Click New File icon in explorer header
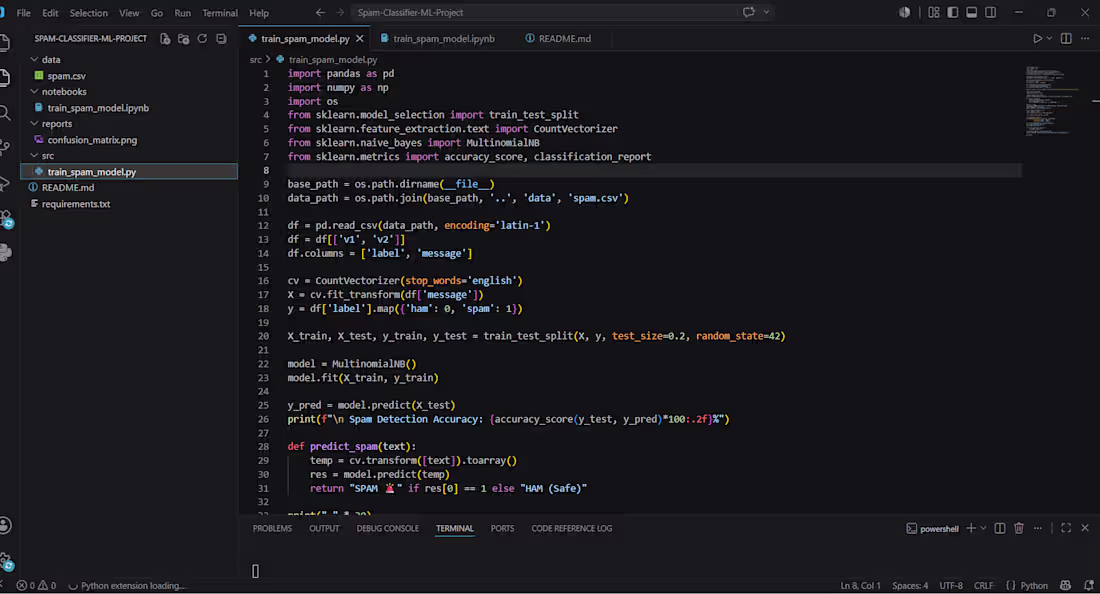This screenshot has width=1100, height=594. pos(165,39)
